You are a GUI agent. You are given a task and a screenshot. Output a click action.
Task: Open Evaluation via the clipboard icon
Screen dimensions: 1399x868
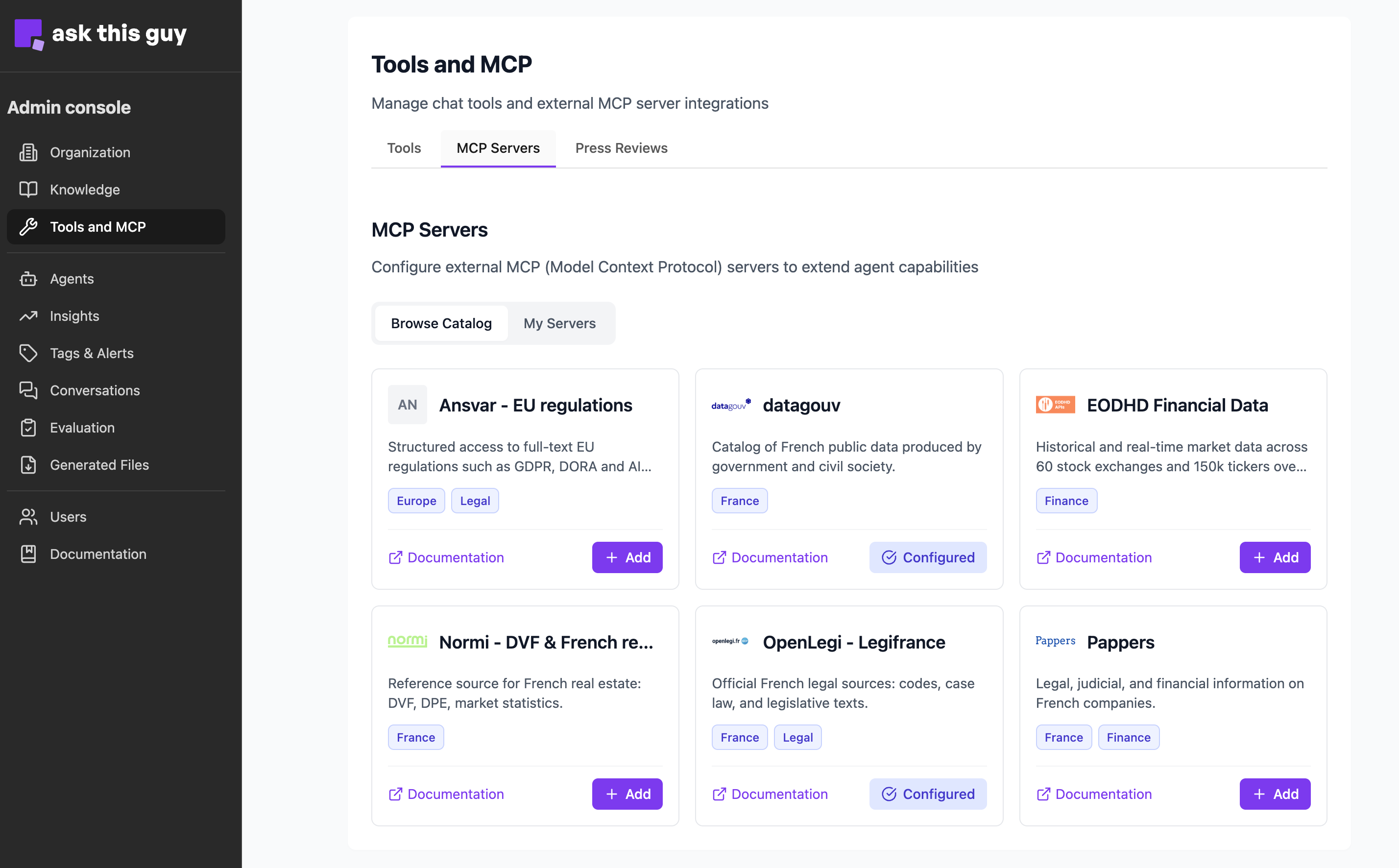27,428
